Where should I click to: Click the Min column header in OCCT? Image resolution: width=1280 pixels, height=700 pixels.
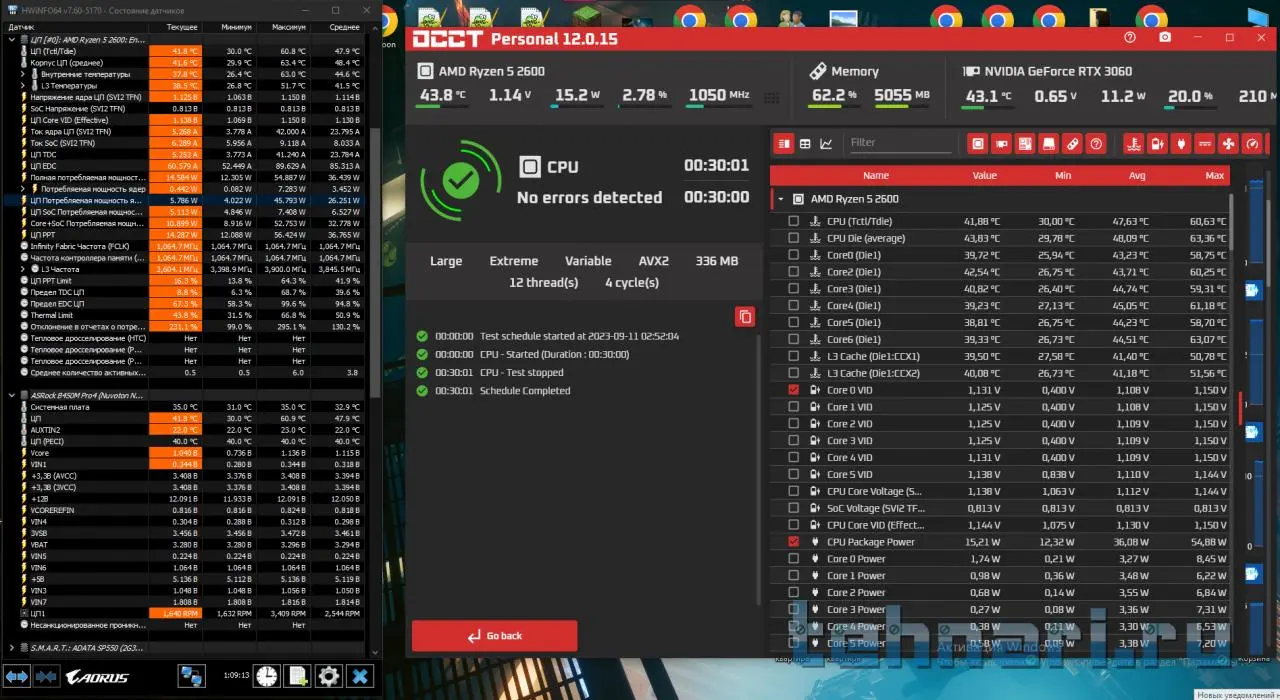pyautogui.click(x=1063, y=176)
